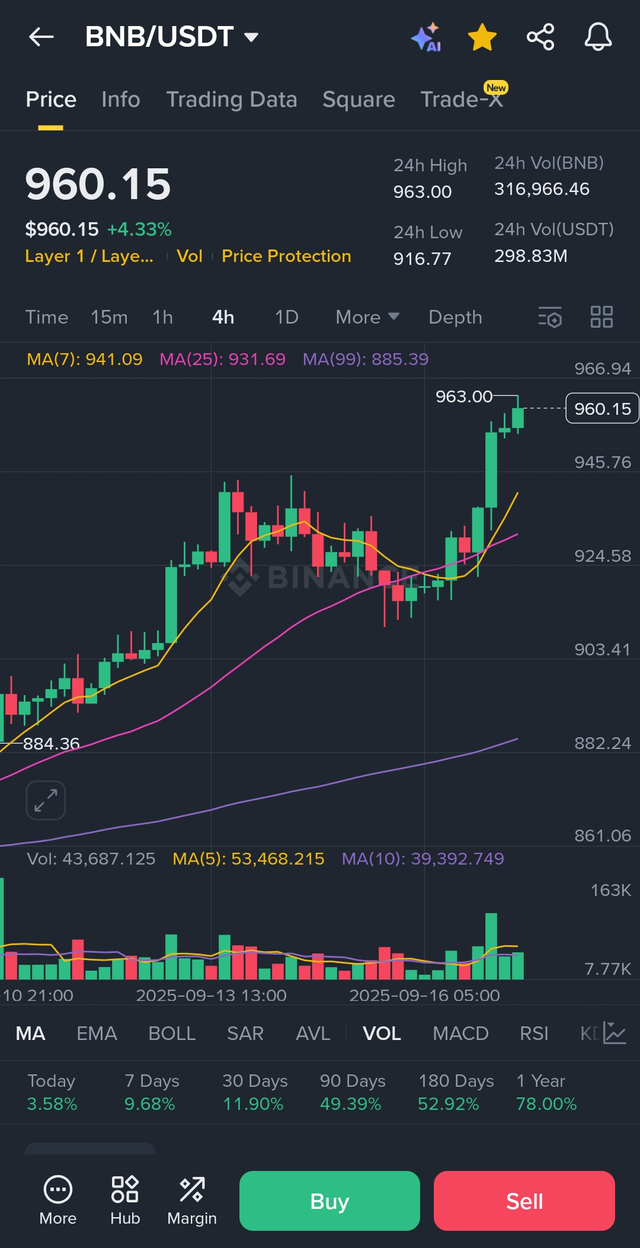The width and height of the screenshot is (640, 1248).
Task: Tap the 963.00 high marker on chart
Action: [464, 397]
